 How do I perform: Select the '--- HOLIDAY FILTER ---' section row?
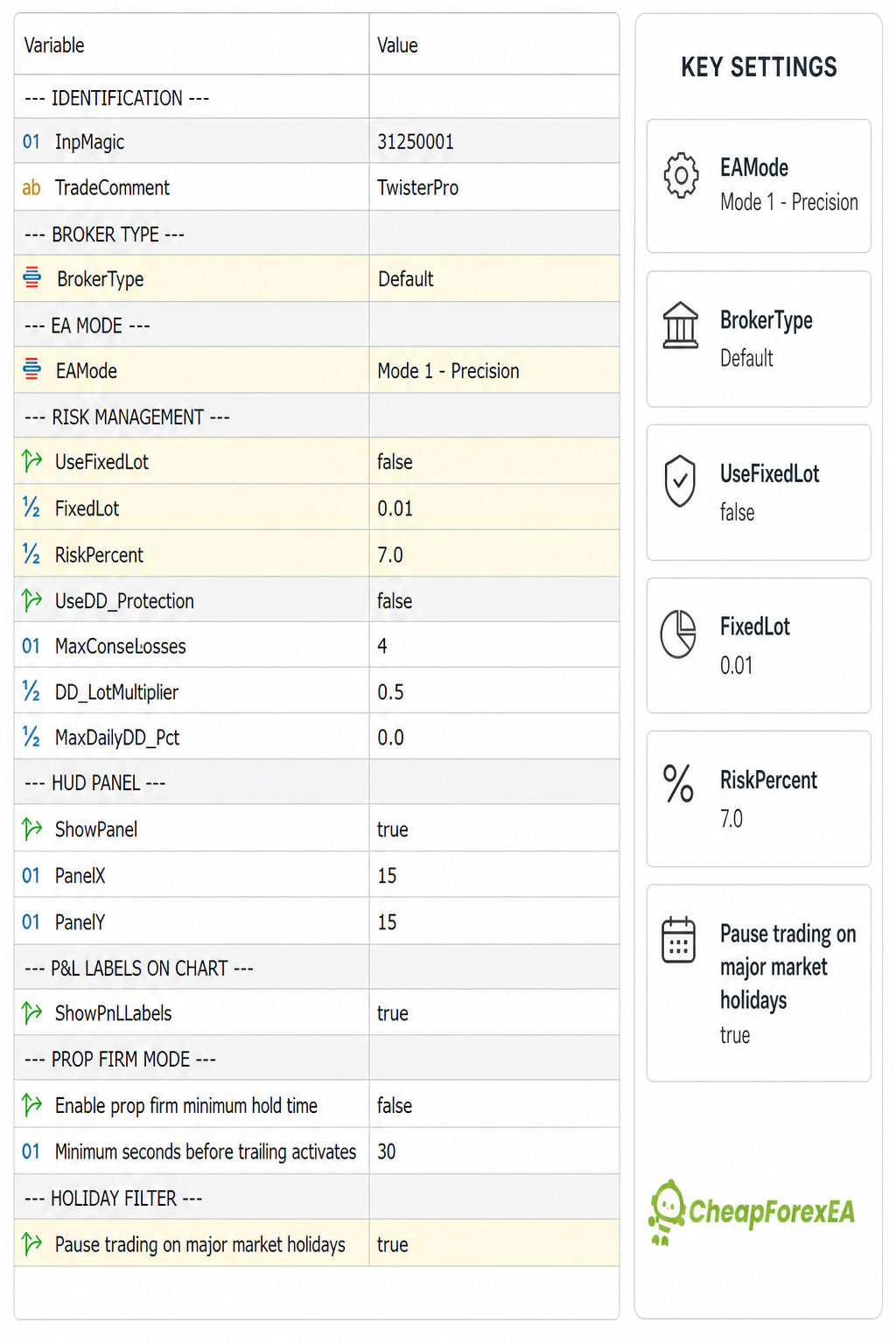(317, 1198)
